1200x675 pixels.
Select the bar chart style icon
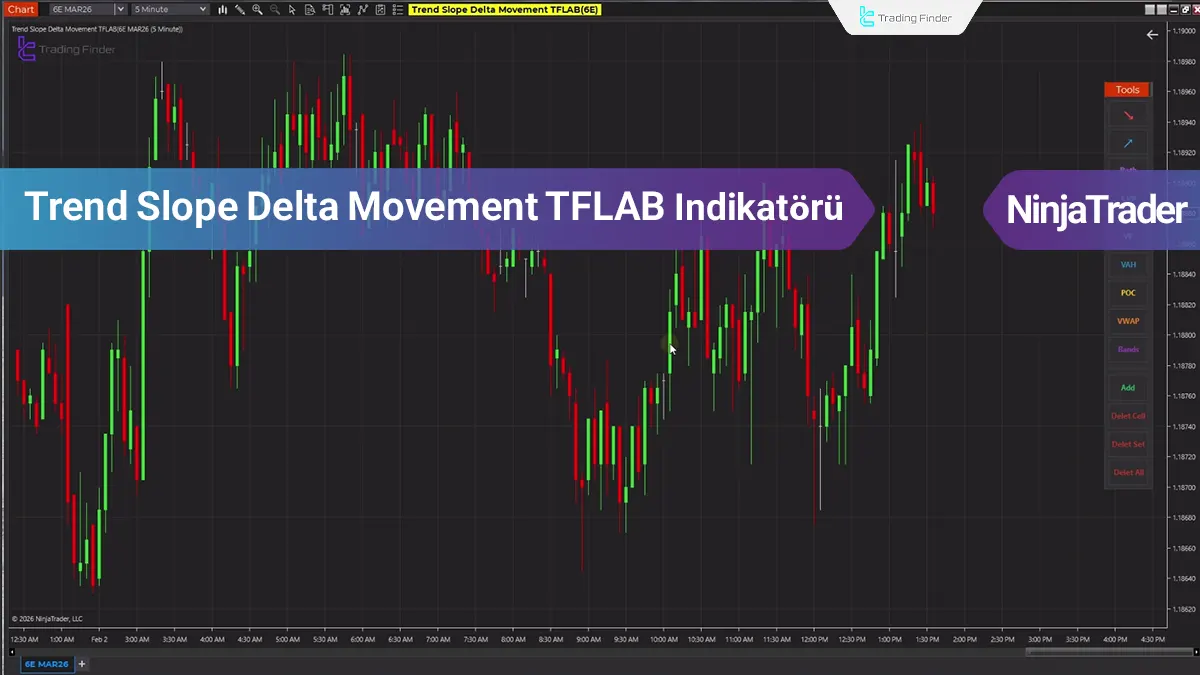point(222,10)
